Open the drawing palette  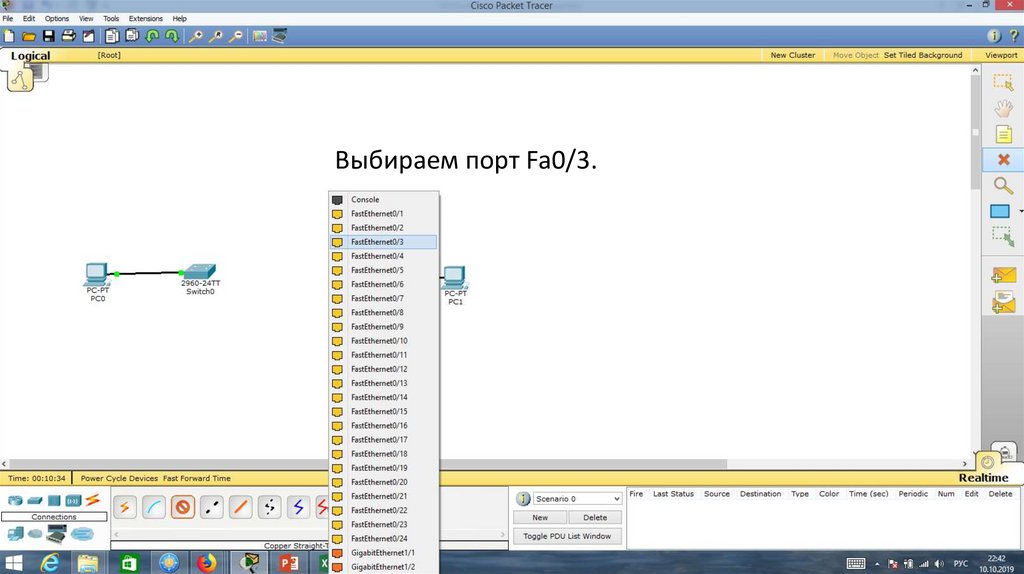click(x=260, y=36)
